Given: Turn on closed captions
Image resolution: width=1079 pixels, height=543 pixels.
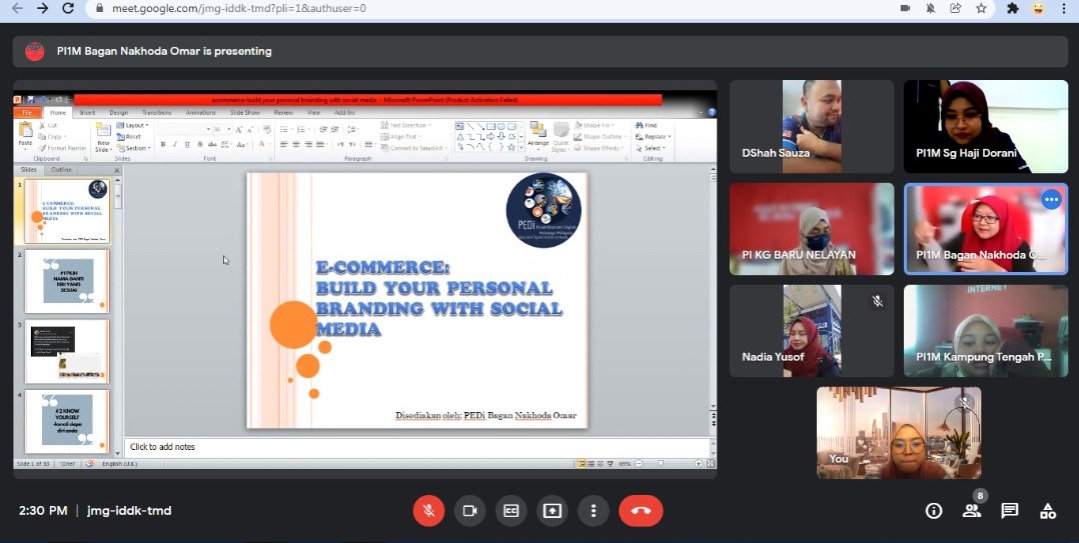Looking at the screenshot, I should pyautogui.click(x=511, y=510).
